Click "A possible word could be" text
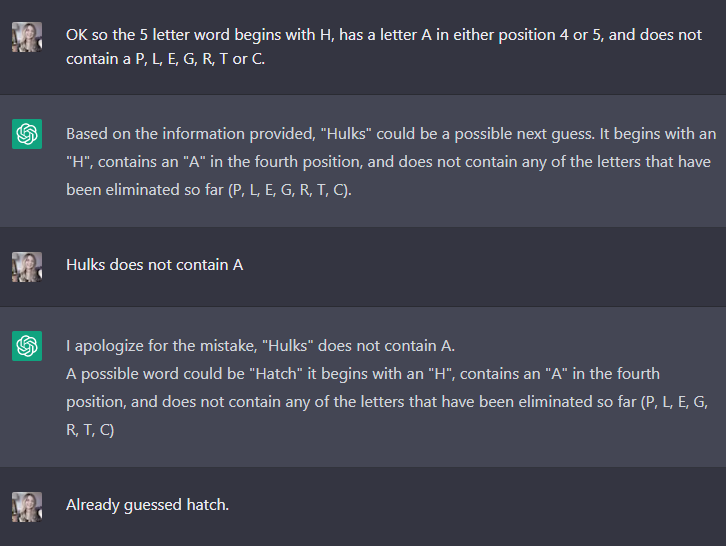 (x=155, y=374)
